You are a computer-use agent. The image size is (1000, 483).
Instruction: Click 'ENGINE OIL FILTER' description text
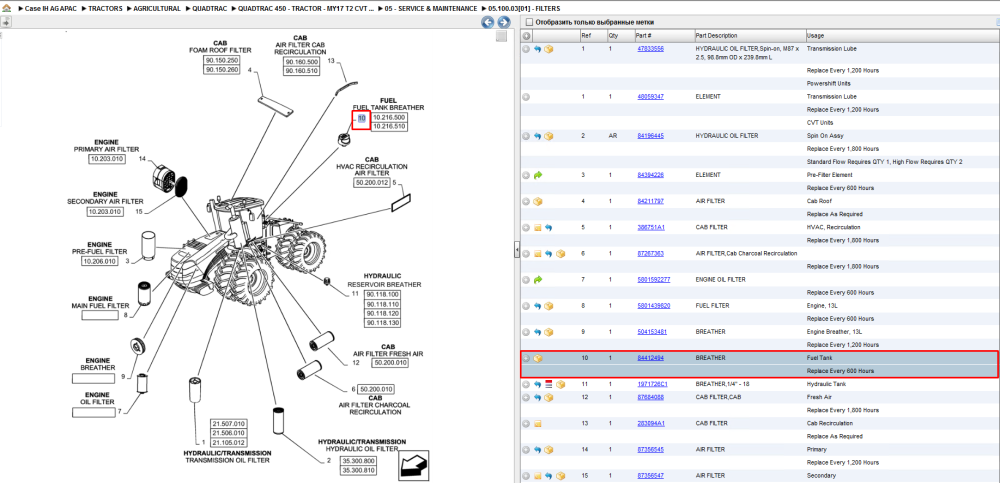tap(721, 279)
